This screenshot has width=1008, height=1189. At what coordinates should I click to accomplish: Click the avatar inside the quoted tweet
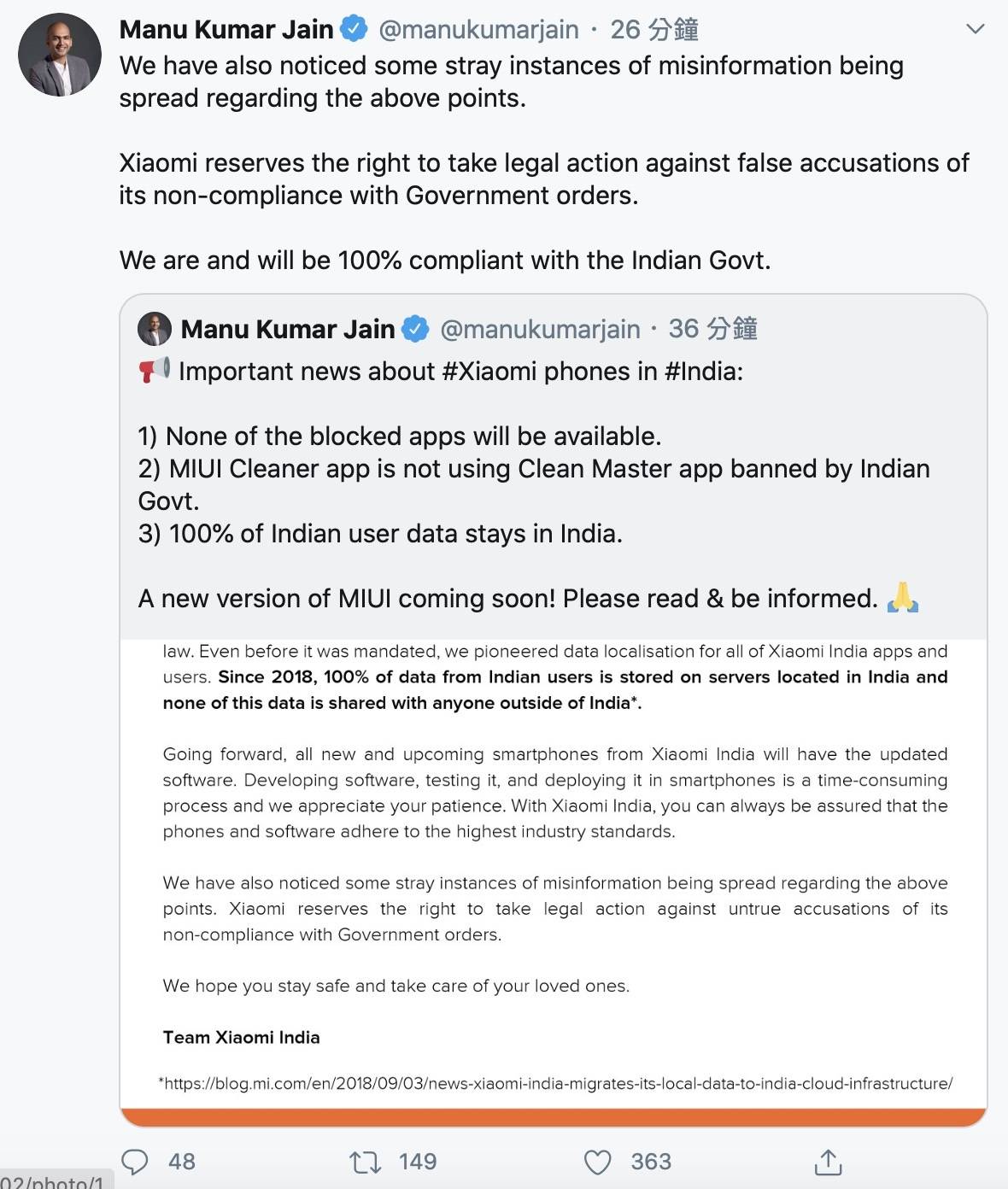pyautogui.click(x=153, y=329)
